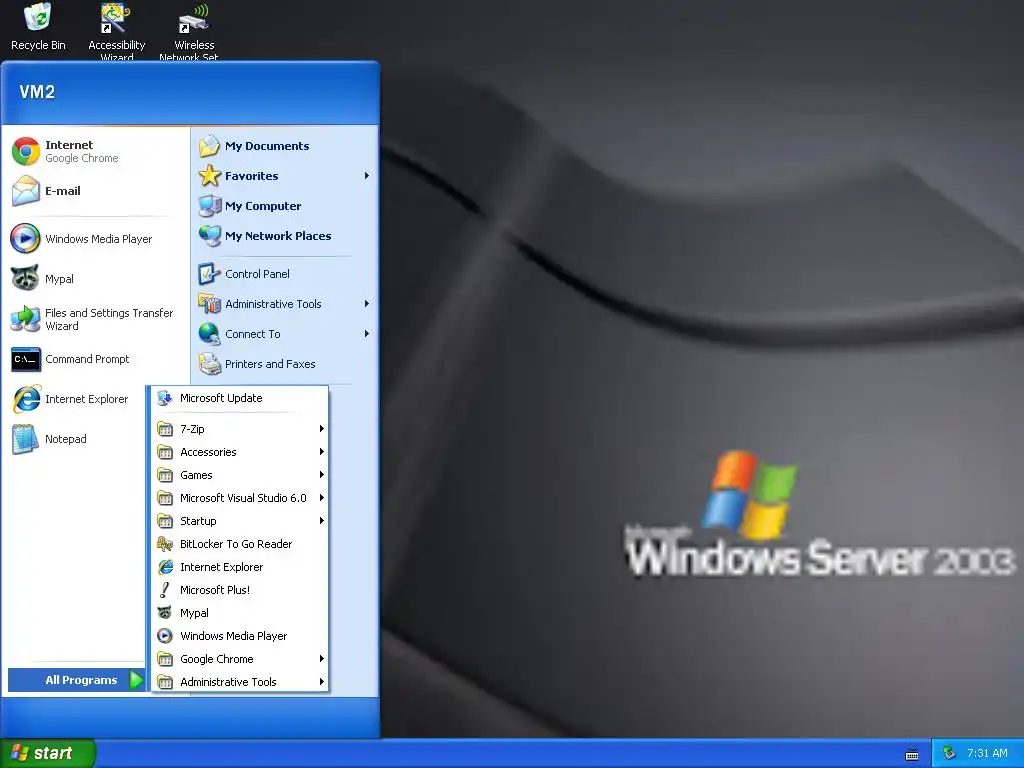Open Recycle Bin desktop icon
This screenshot has width=1024, height=768.
click(x=38, y=18)
